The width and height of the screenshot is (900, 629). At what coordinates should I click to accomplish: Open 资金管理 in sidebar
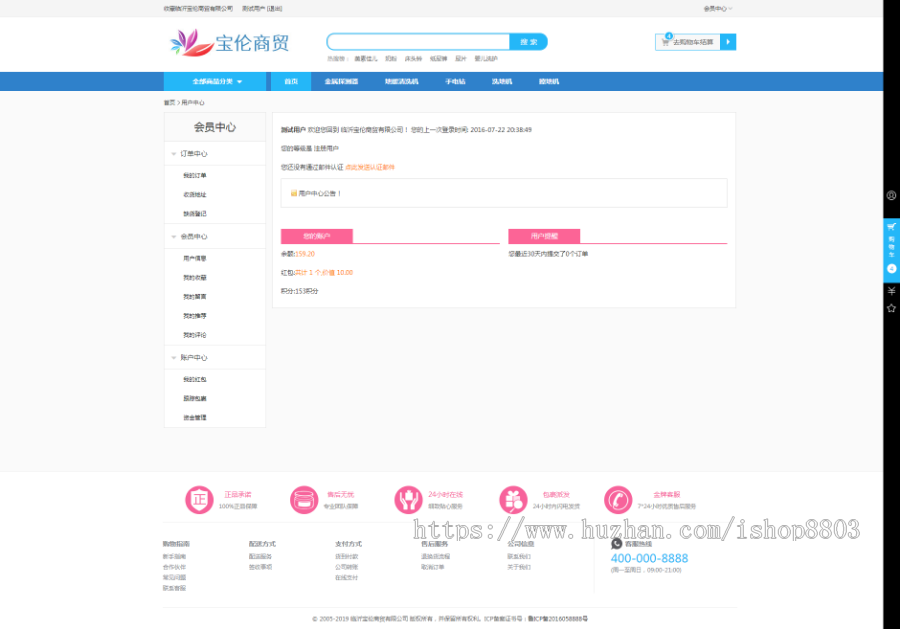(x=195, y=418)
